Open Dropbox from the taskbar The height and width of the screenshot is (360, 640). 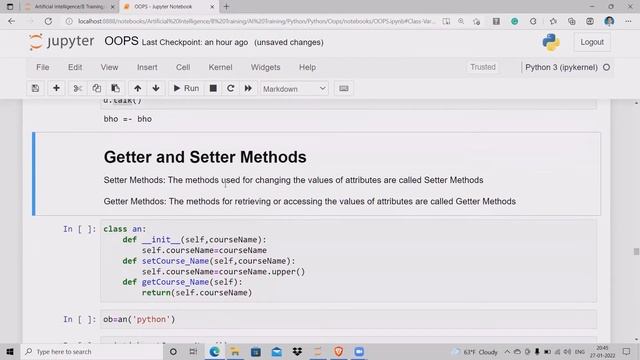pos(297,351)
